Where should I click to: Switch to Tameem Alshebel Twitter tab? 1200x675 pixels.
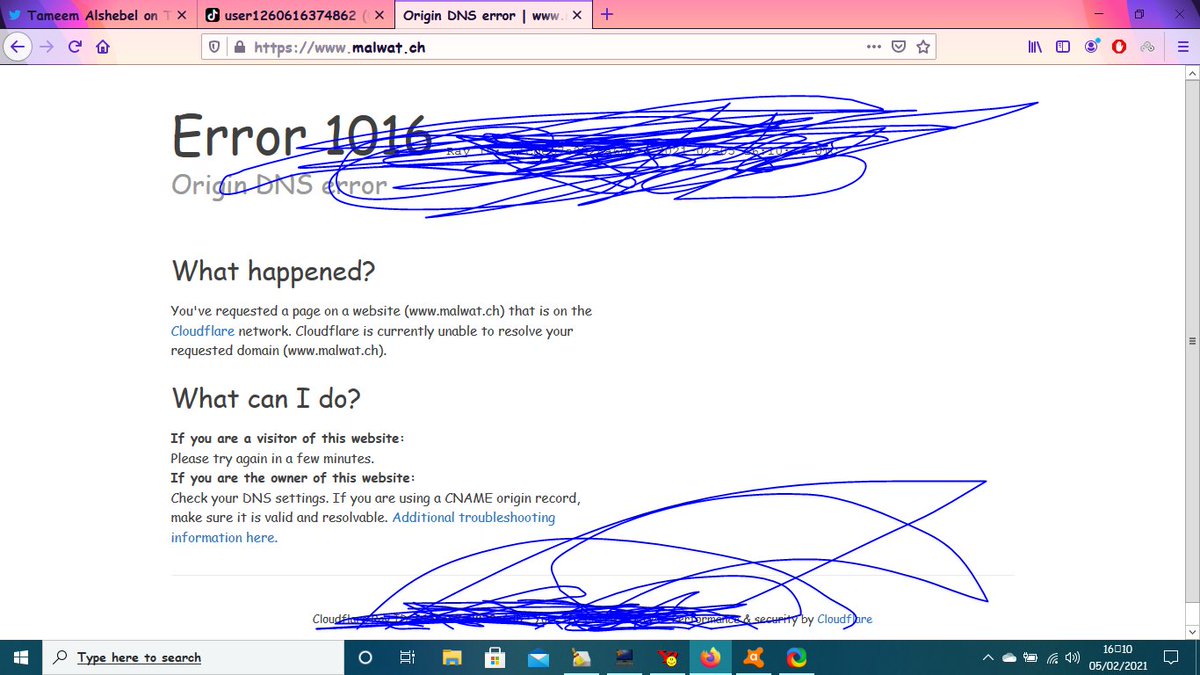tap(98, 16)
